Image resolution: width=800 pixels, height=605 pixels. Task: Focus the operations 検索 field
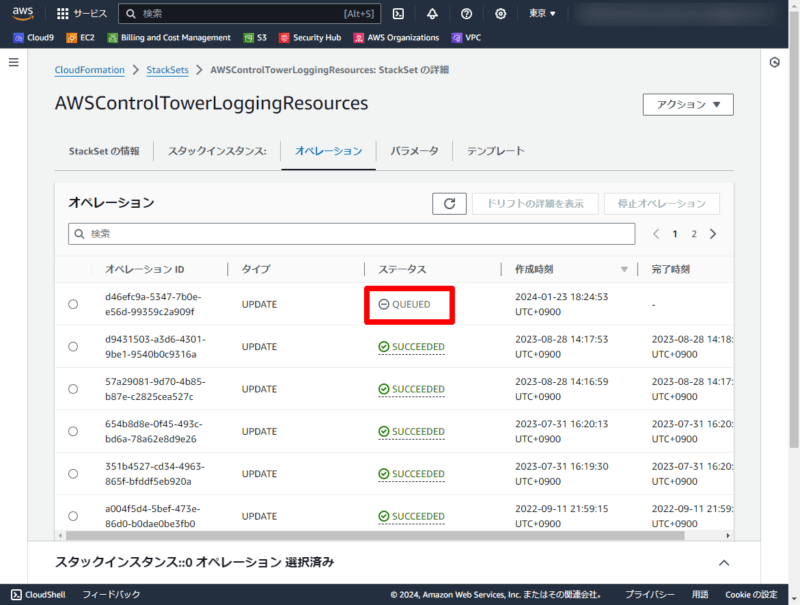(352, 234)
